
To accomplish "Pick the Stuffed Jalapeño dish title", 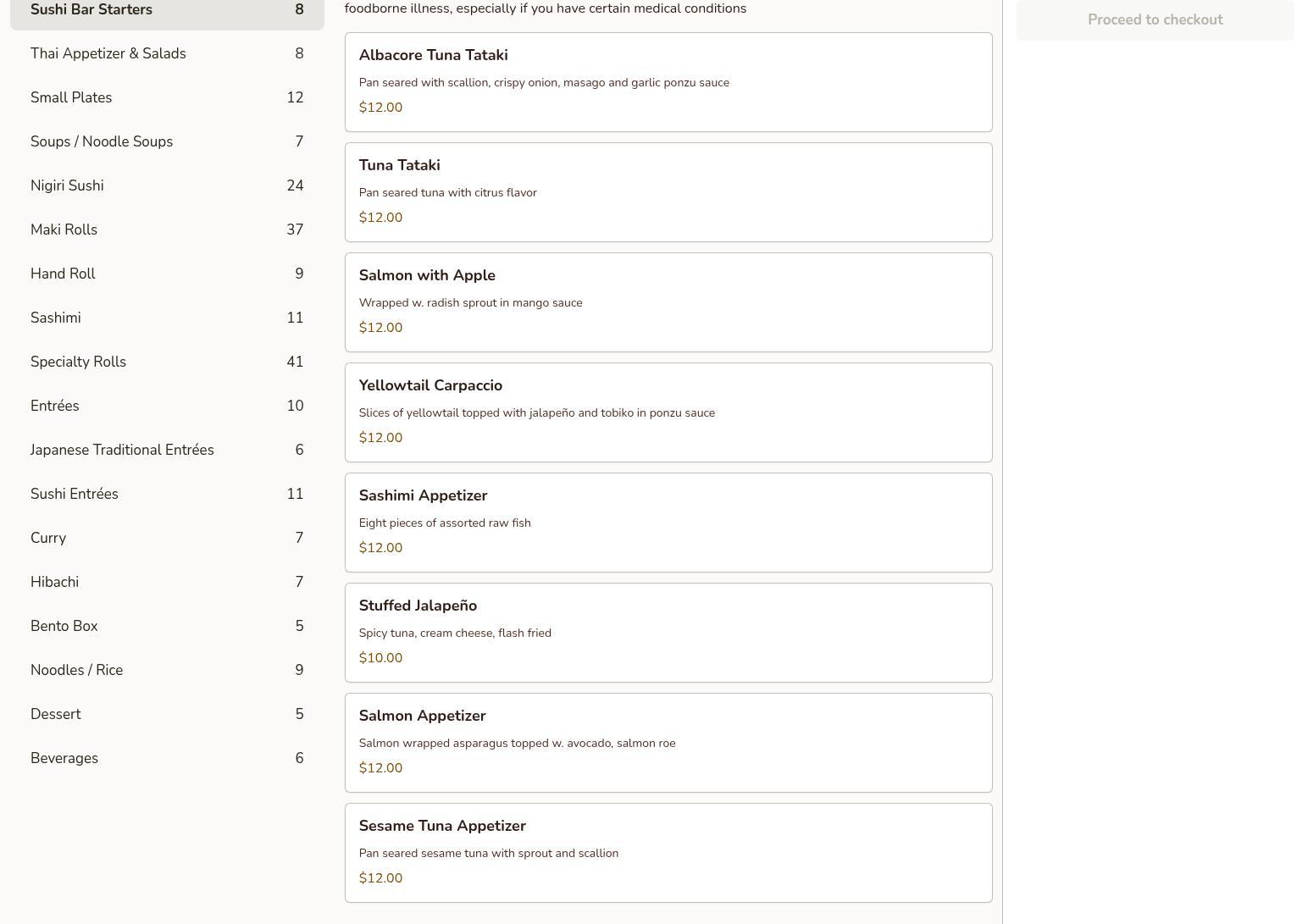I will coord(418,606).
